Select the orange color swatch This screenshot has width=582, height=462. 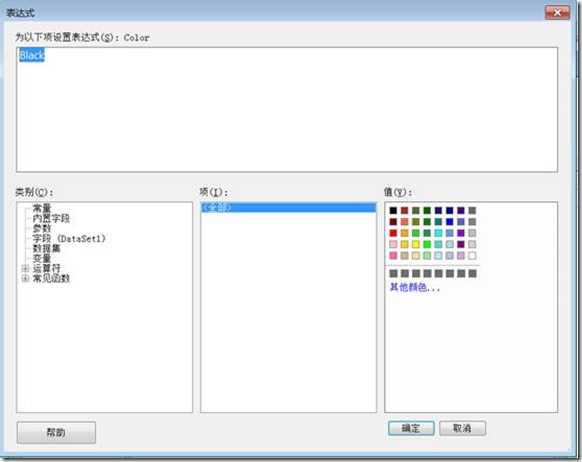405,233
